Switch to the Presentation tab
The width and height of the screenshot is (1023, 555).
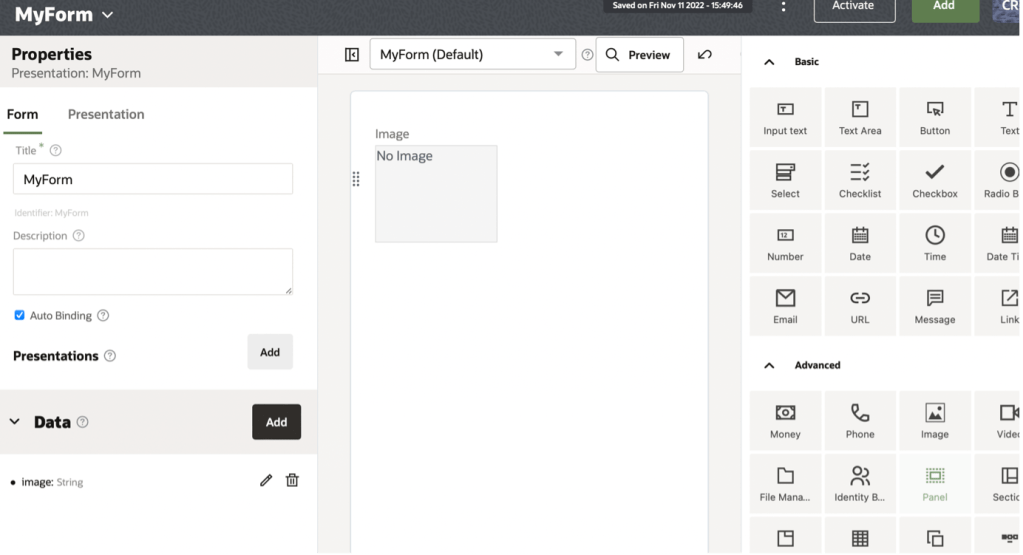click(x=106, y=114)
